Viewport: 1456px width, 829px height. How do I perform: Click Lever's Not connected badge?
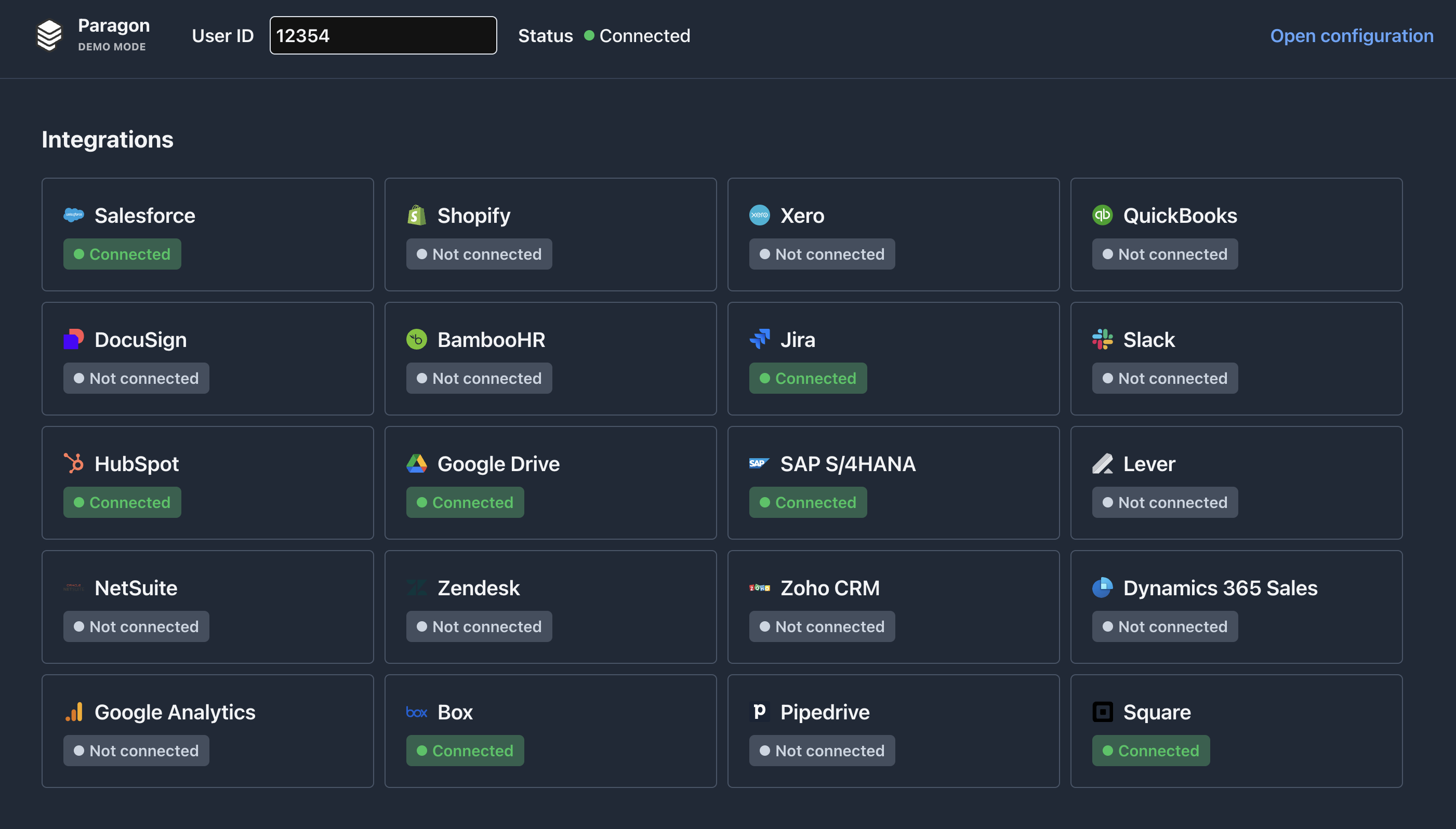(1165, 502)
